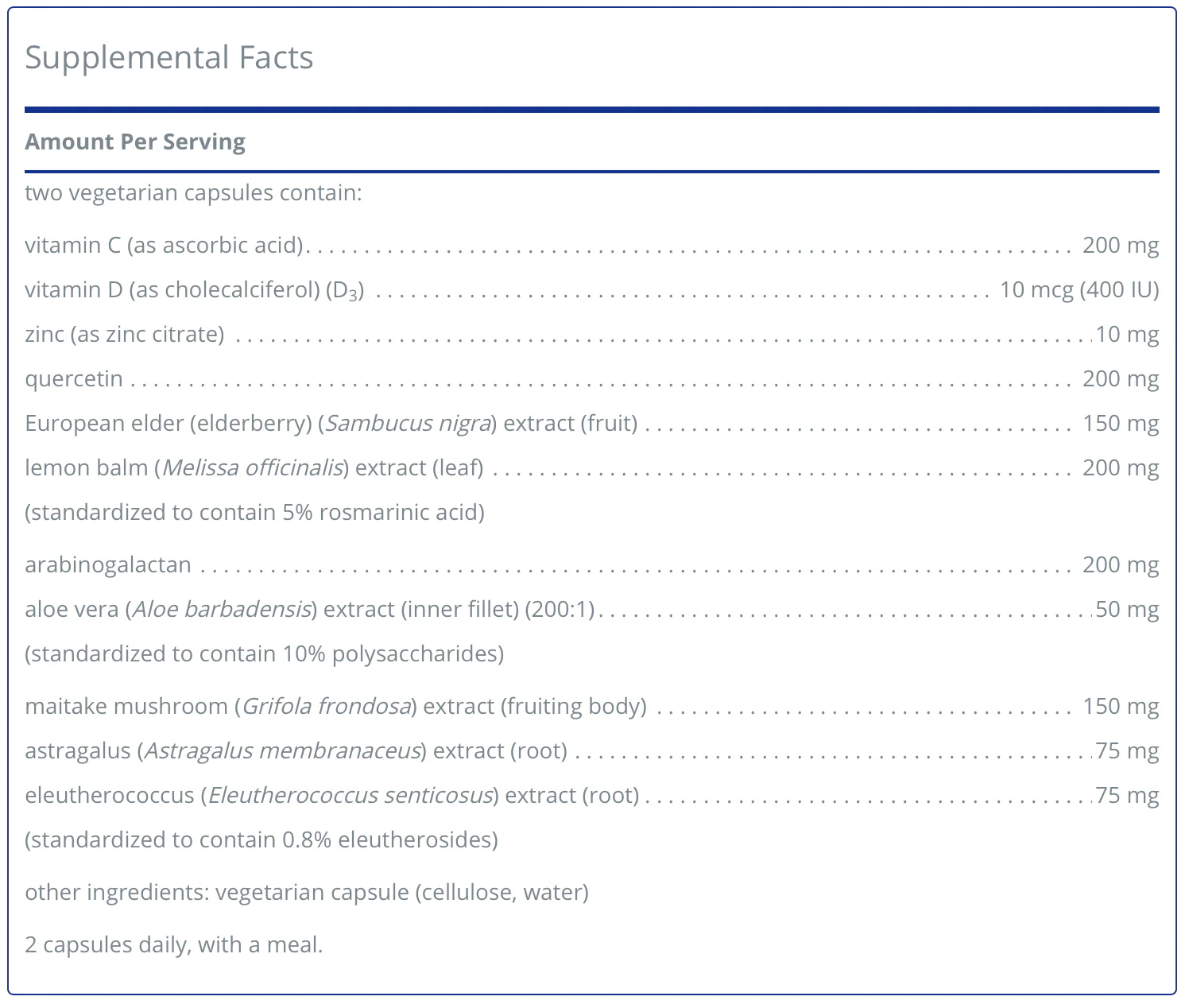This screenshot has width=1189, height=1008.
Task: Click the Melissa officinalis italic text
Action: coord(253,467)
